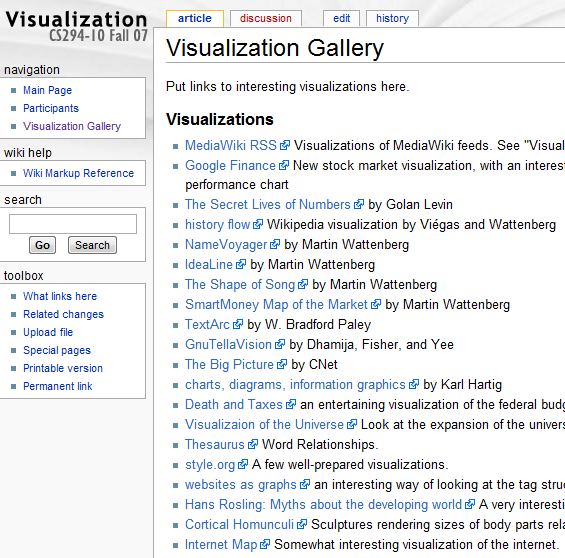Click the Visualization CS294-10 site logo

76,26
